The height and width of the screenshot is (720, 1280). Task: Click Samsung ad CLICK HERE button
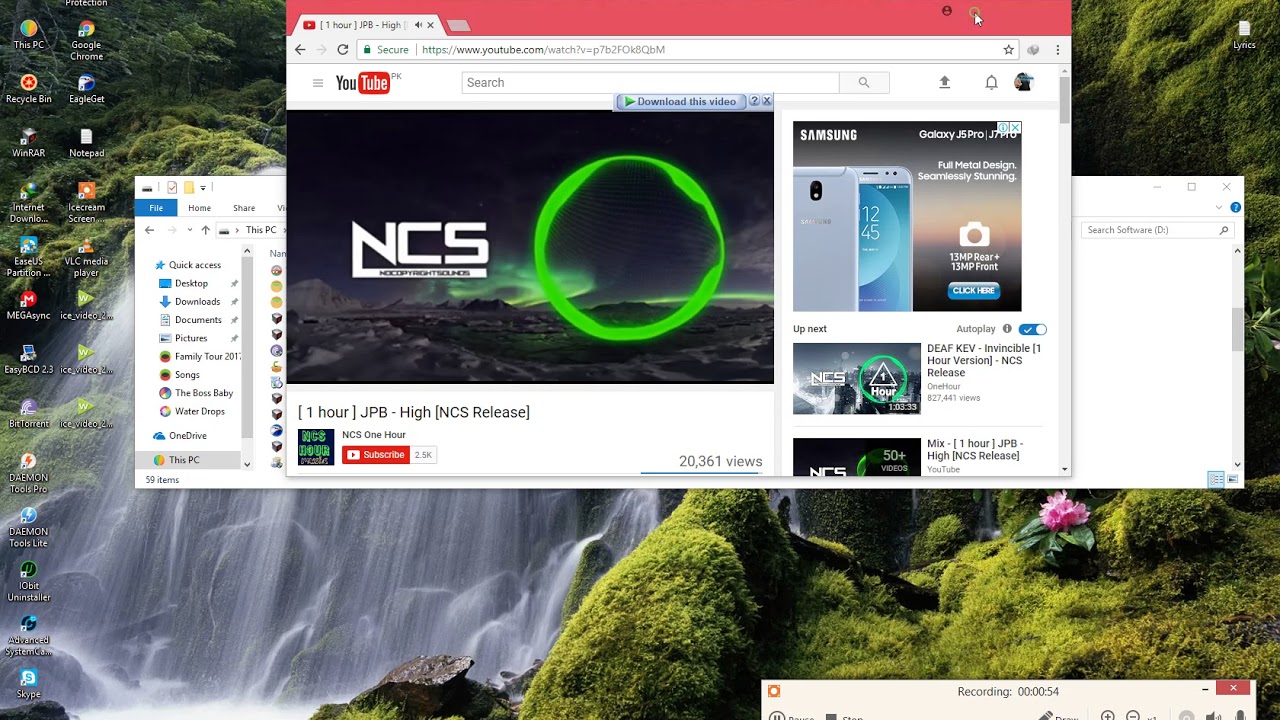974,291
